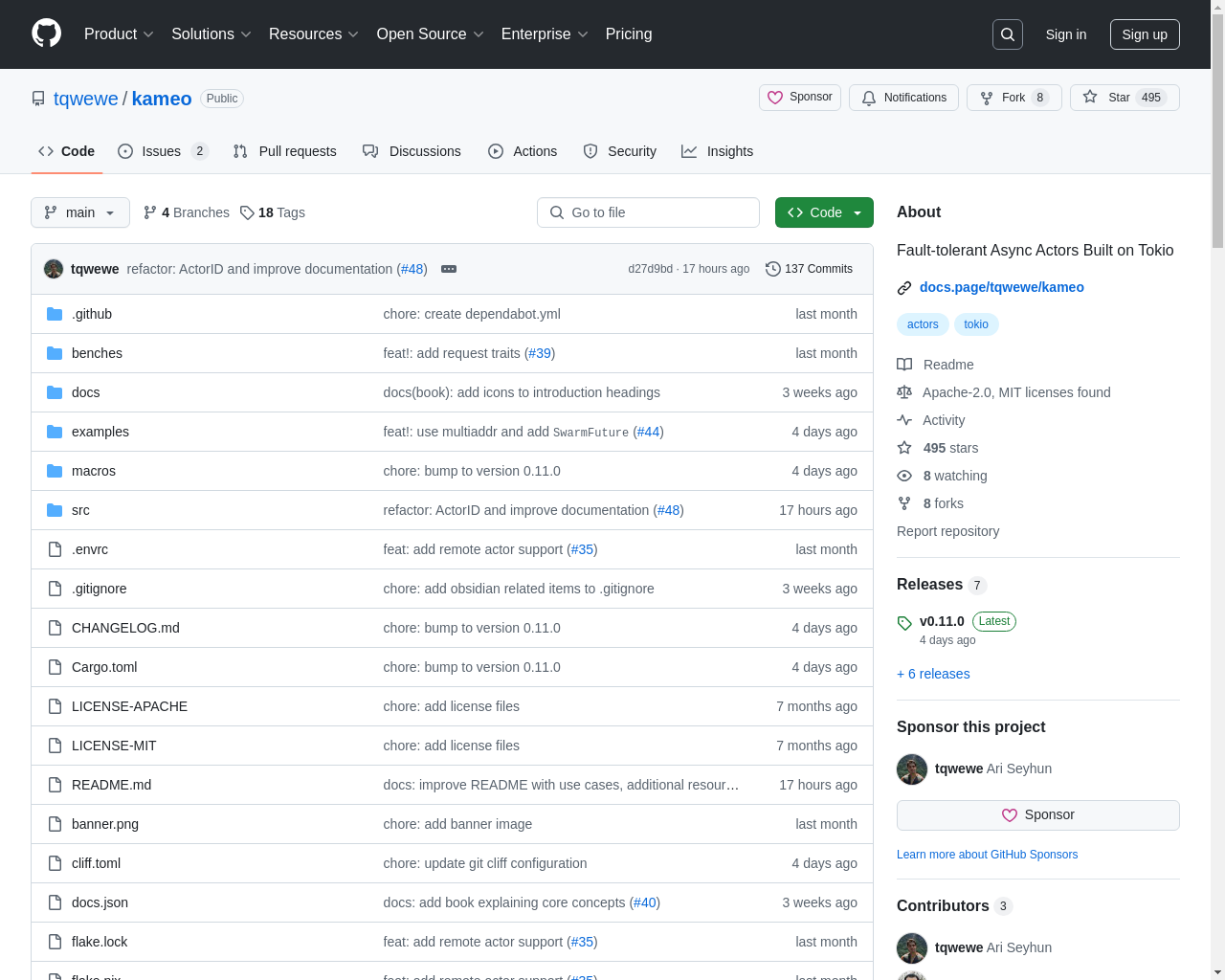Open the Pricing page
Screen dimensions: 1225x980
[629, 34]
